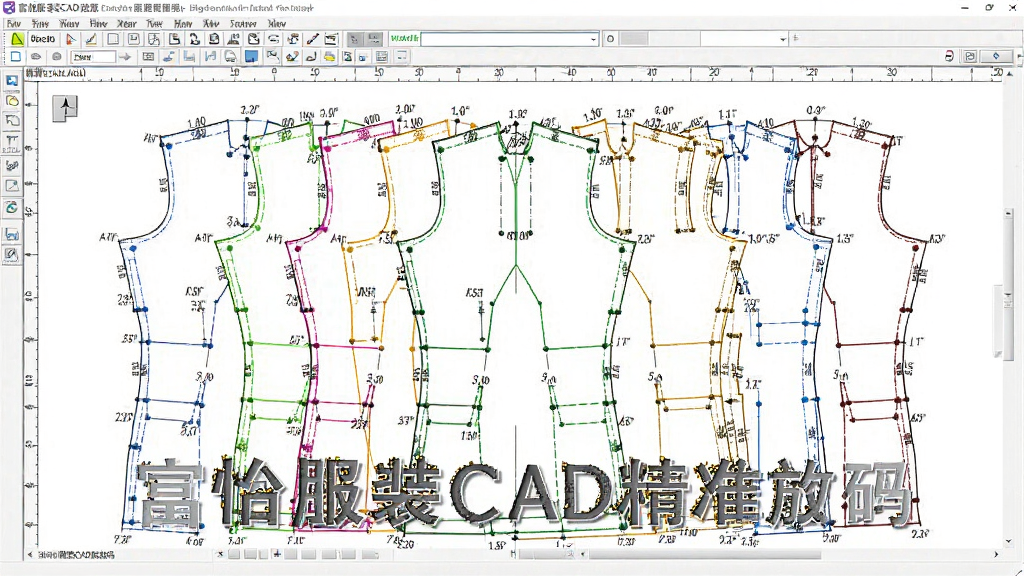Screen dimensions: 1024x576
Task: Click the gray right-arrow icon after the small field
Action: [x=125, y=57]
